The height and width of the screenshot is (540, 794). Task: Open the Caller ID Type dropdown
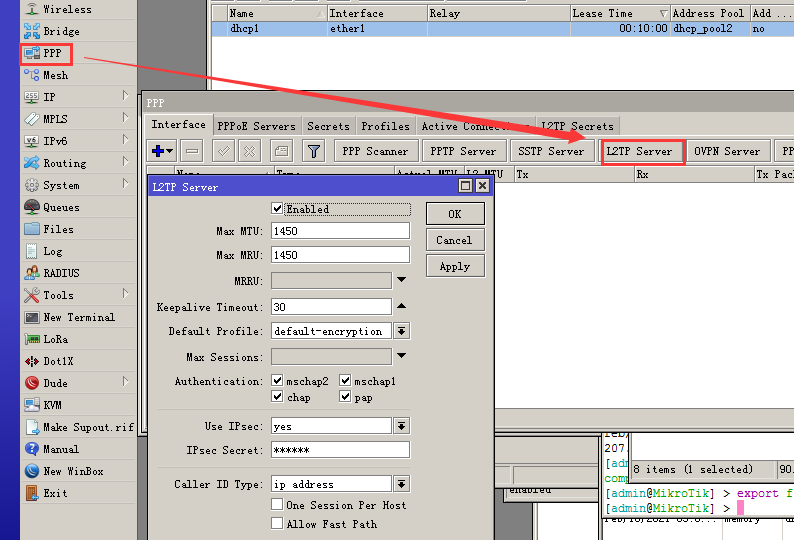coord(402,484)
